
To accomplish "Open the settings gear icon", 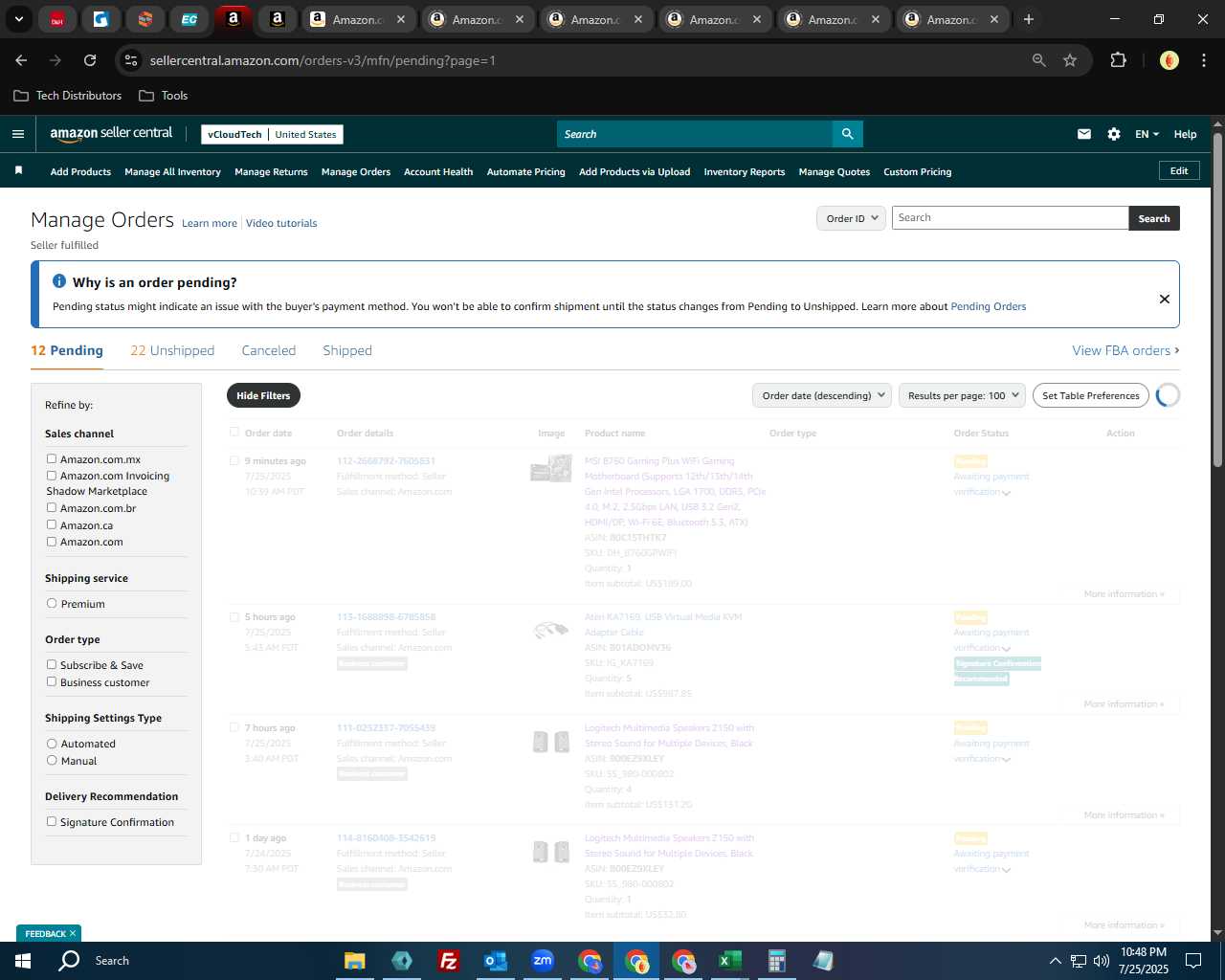I will point(1114,134).
